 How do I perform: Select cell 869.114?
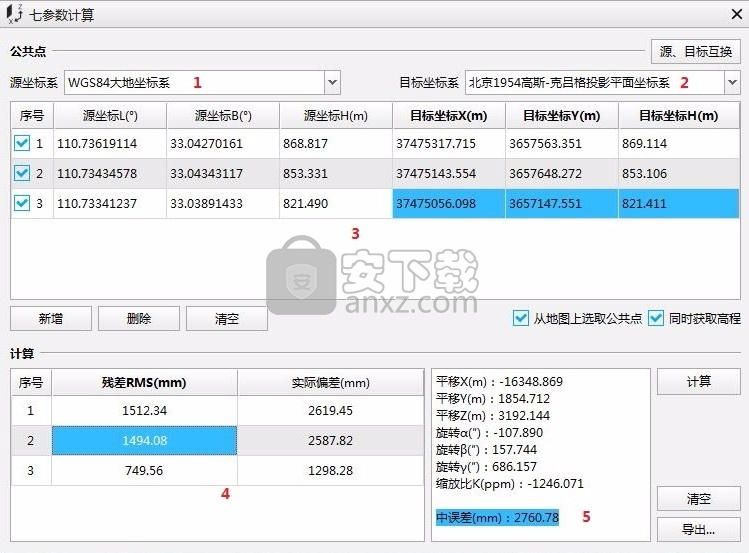679,143
